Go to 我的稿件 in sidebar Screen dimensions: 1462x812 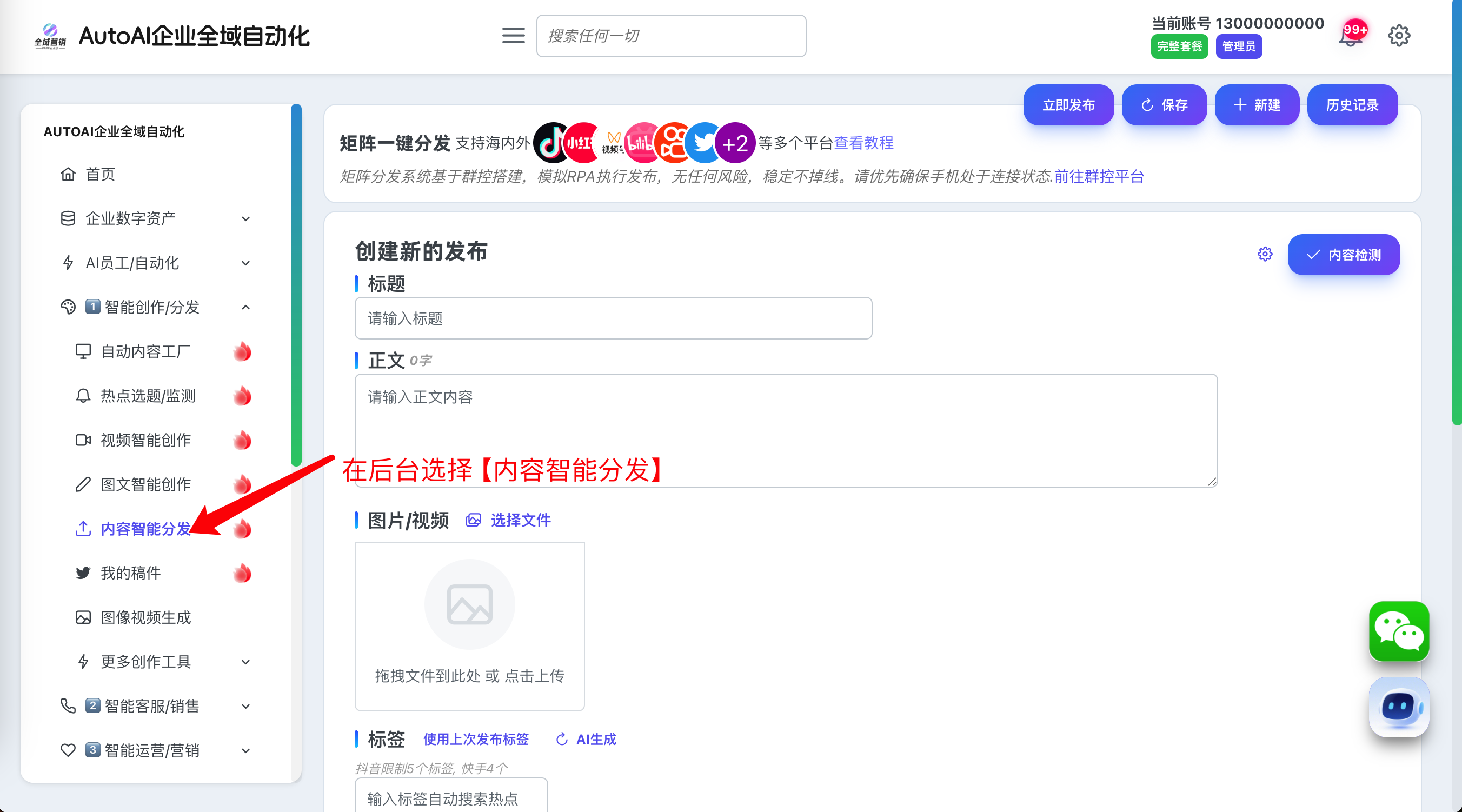pos(130,573)
